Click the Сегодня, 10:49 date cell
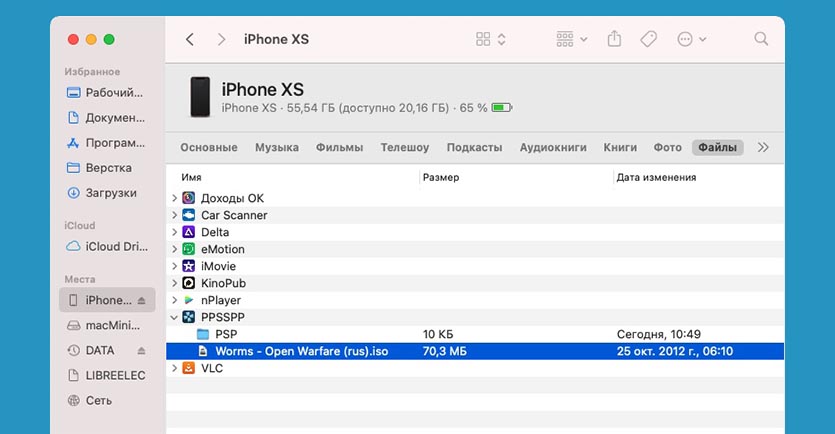Screen dimensions: 835x434 (x=659, y=334)
